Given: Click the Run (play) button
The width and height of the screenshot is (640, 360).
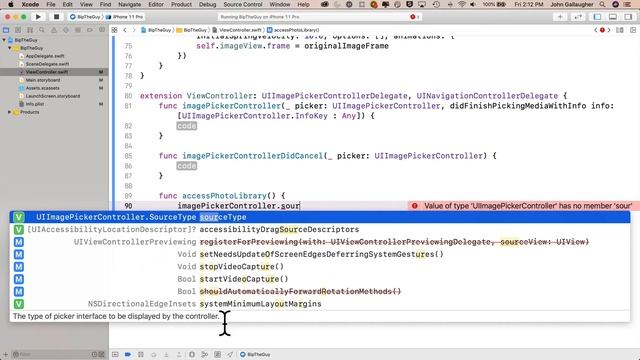Looking at the screenshot, I should pos(38,17).
